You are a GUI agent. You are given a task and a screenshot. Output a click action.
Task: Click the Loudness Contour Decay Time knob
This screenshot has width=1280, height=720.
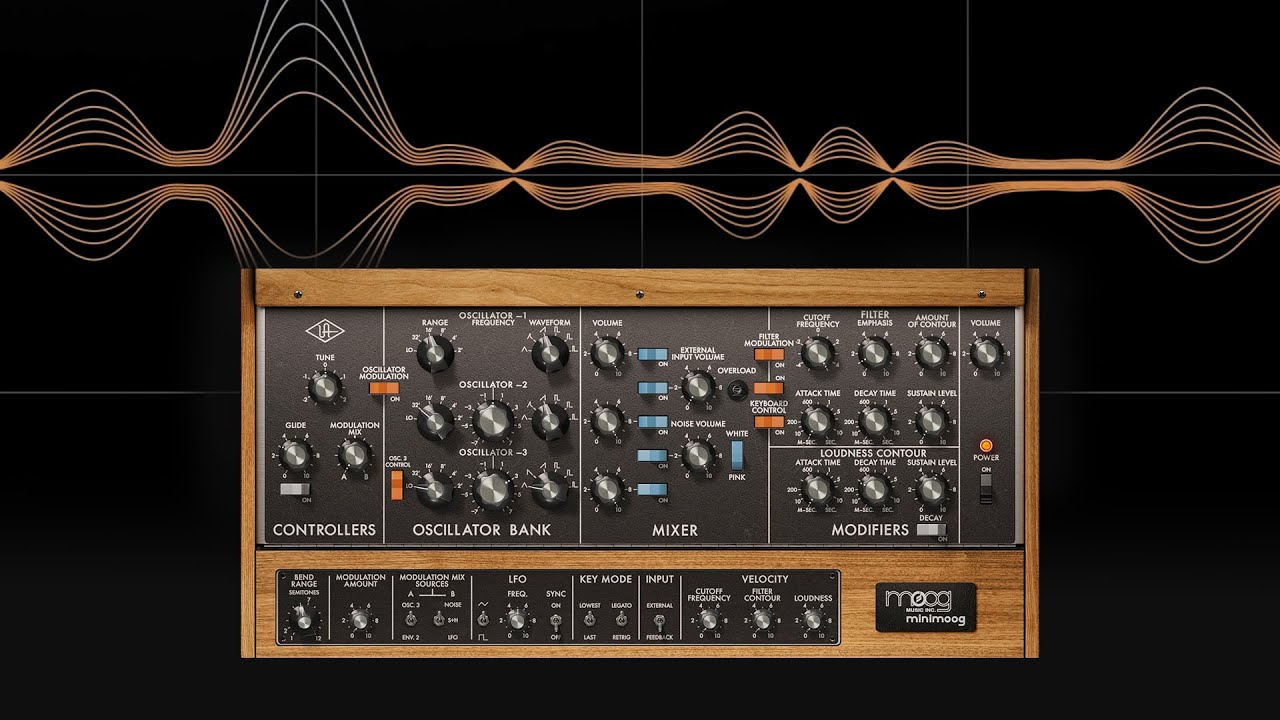coord(875,490)
